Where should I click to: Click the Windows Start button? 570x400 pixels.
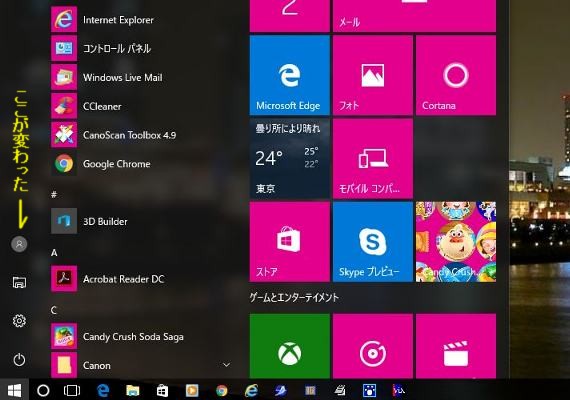click(14, 390)
